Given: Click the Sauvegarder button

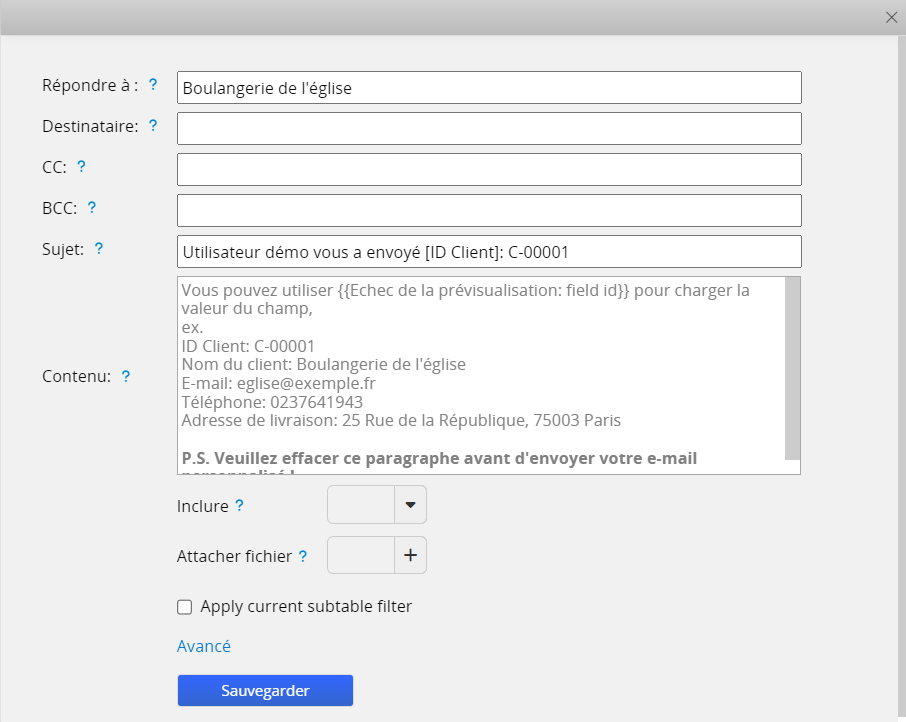Looking at the screenshot, I should coord(265,691).
